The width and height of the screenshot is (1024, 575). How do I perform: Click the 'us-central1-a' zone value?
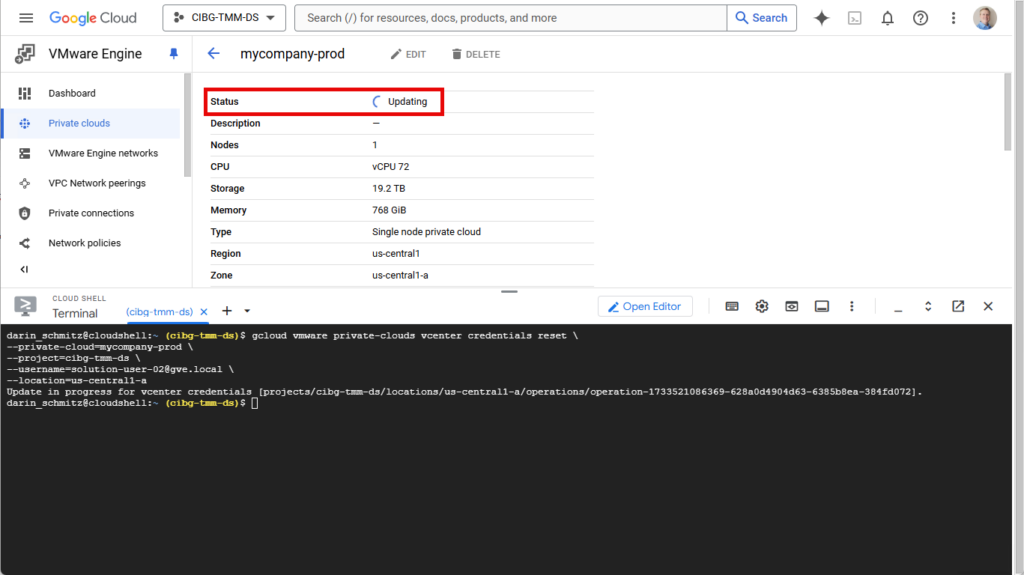[400, 275]
